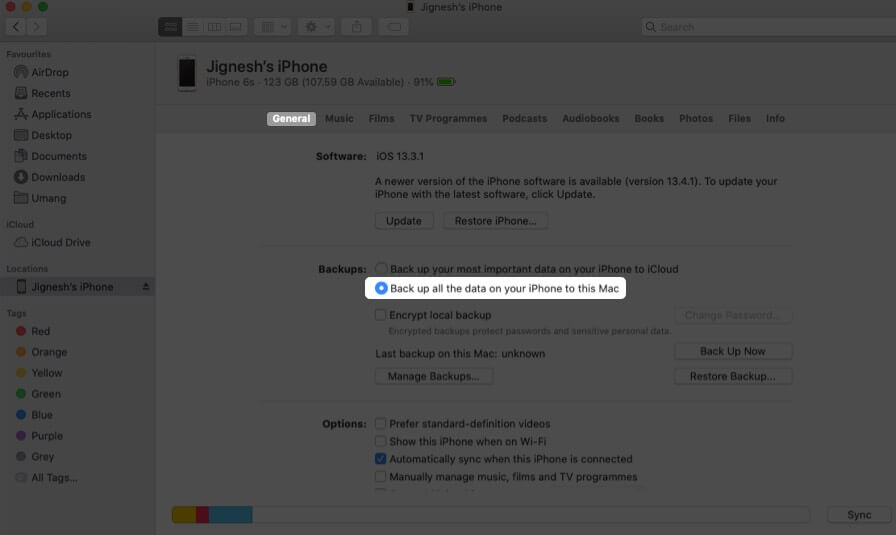
Task: Switch to the Files tab
Action: click(739, 118)
